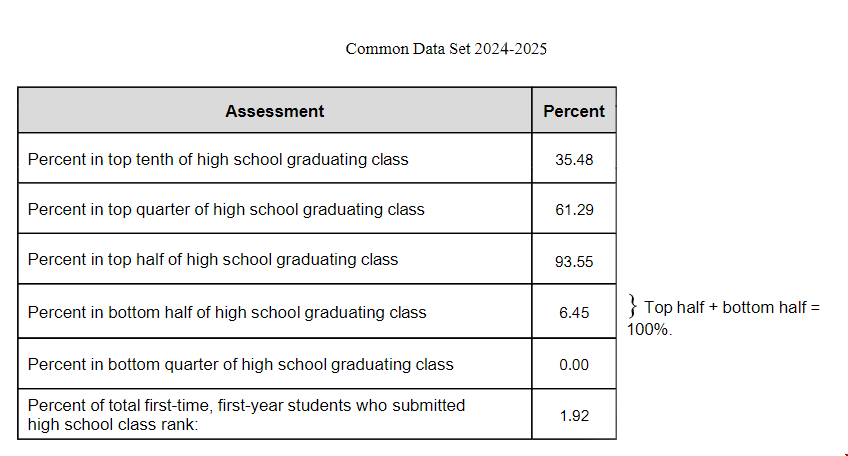The image size is (848, 456).
Task: Click the bottom half of class row label
Action: (x=227, y=313)
